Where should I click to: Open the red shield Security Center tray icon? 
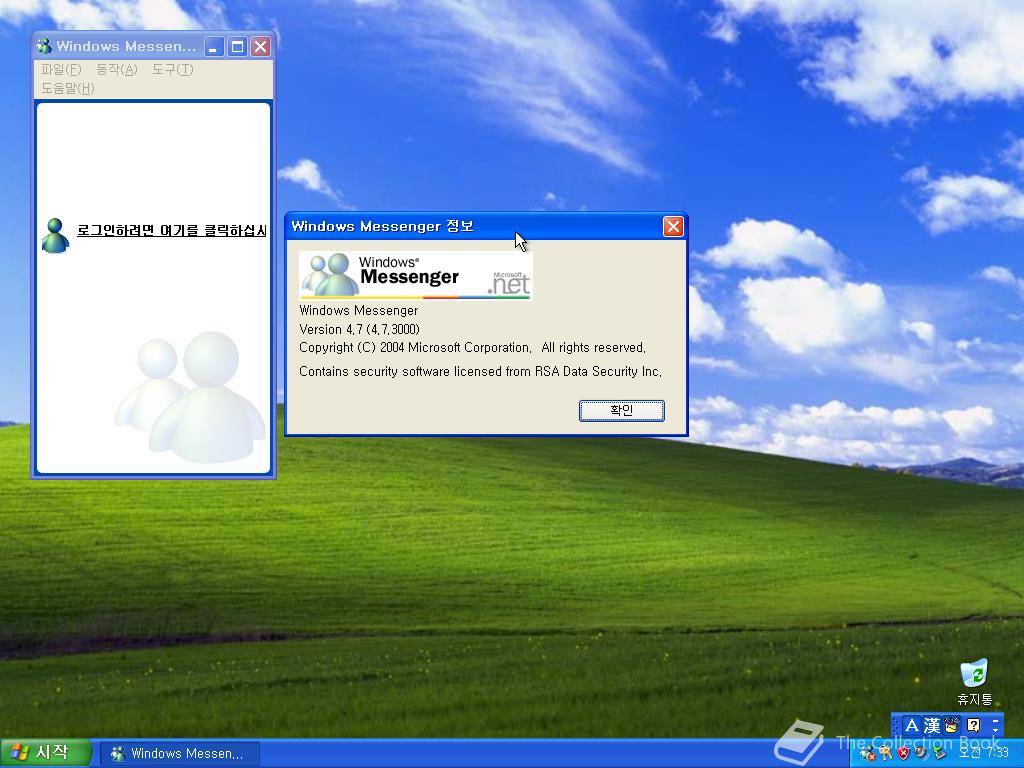(x=903, y=753)
